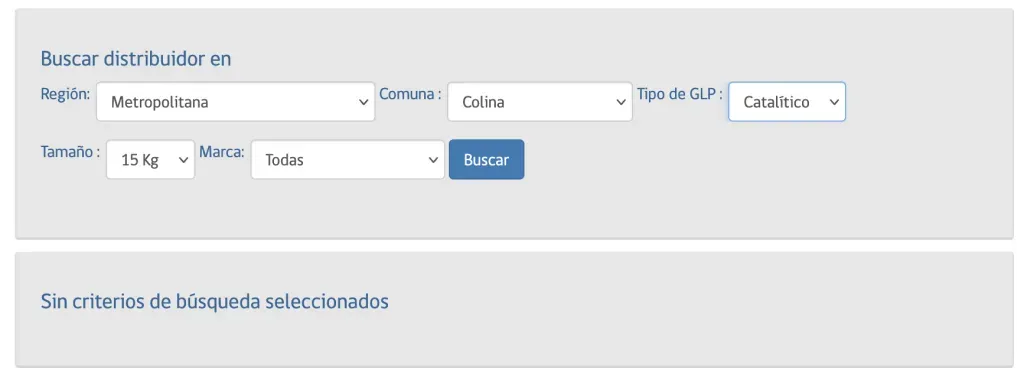Click the "Comuna :" label text
This screenshot has height=378, width=1024.
pos(410,94)
